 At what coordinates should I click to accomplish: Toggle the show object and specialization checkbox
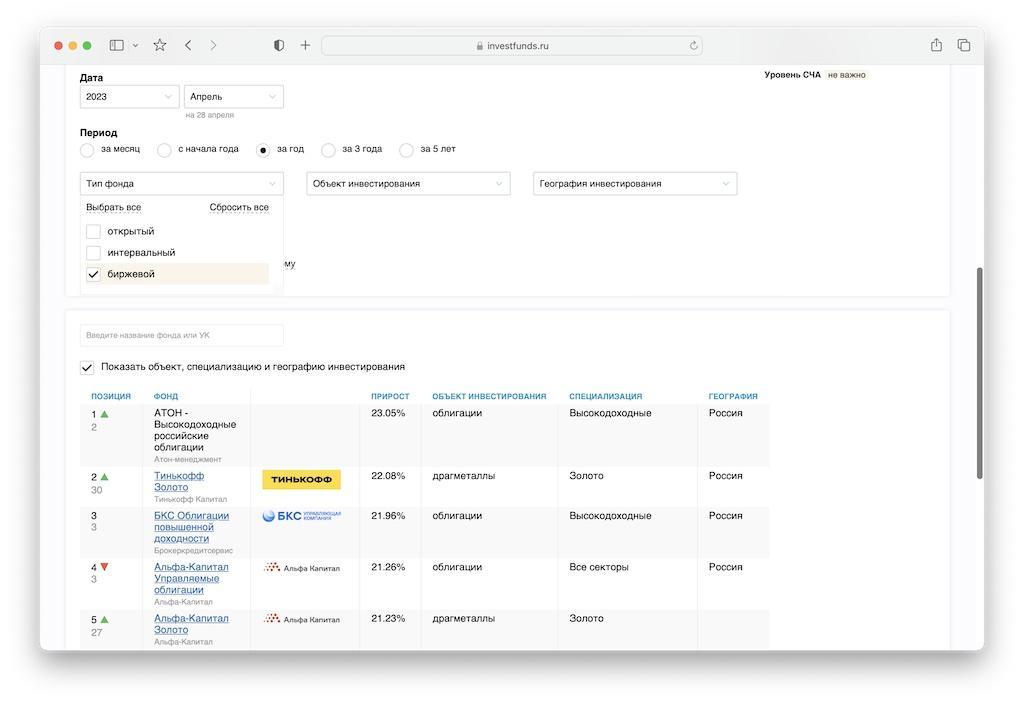[x=87, y=367]
